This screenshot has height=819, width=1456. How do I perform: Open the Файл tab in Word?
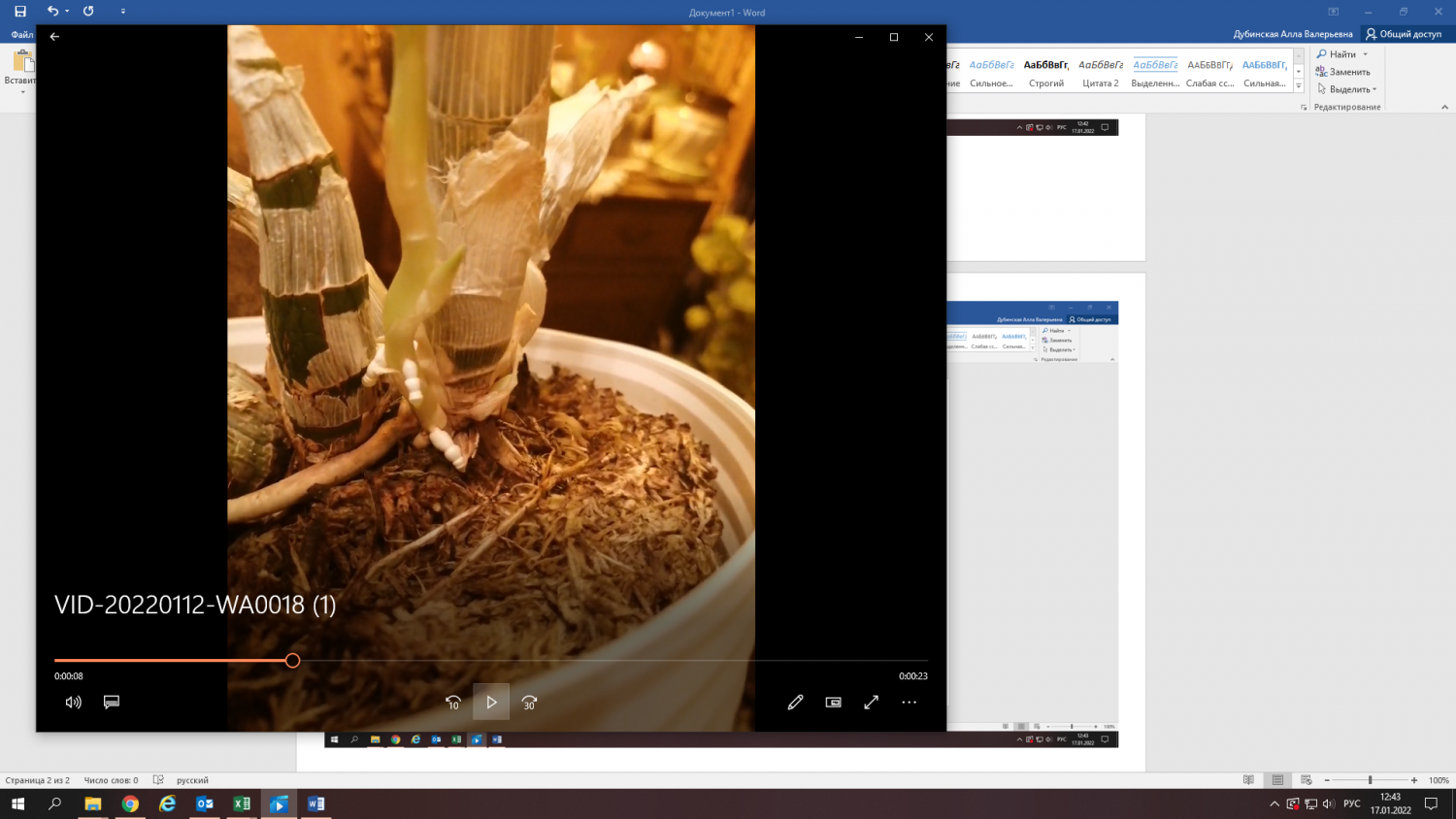(x=21, y=34)
